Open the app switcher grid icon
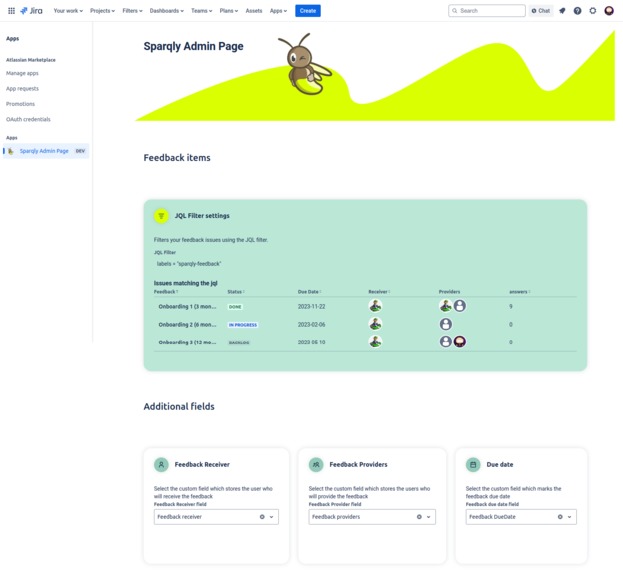The height and width of the screenshot is (573, 623). click(x=12, y=11)
